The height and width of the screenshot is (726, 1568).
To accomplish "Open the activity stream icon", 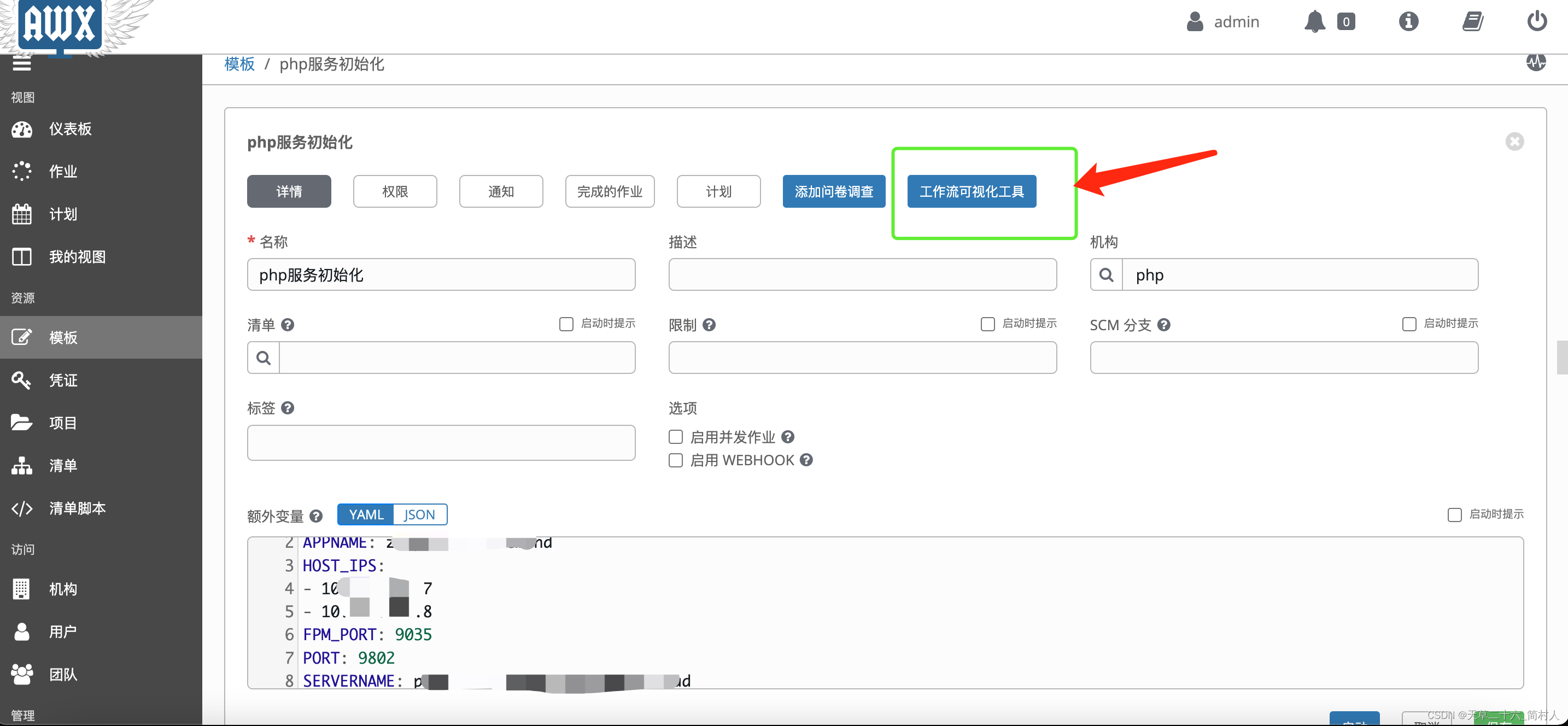I will [x=1536, y=62].
